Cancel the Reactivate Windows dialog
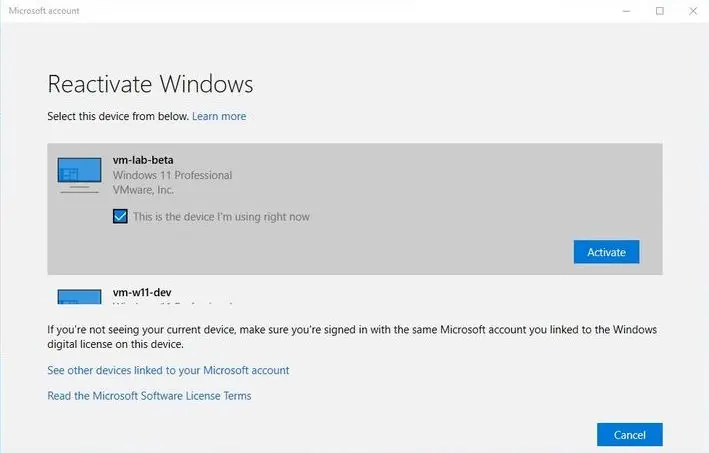The width and height of the screenshot is (709, 453). click(629, 434)
